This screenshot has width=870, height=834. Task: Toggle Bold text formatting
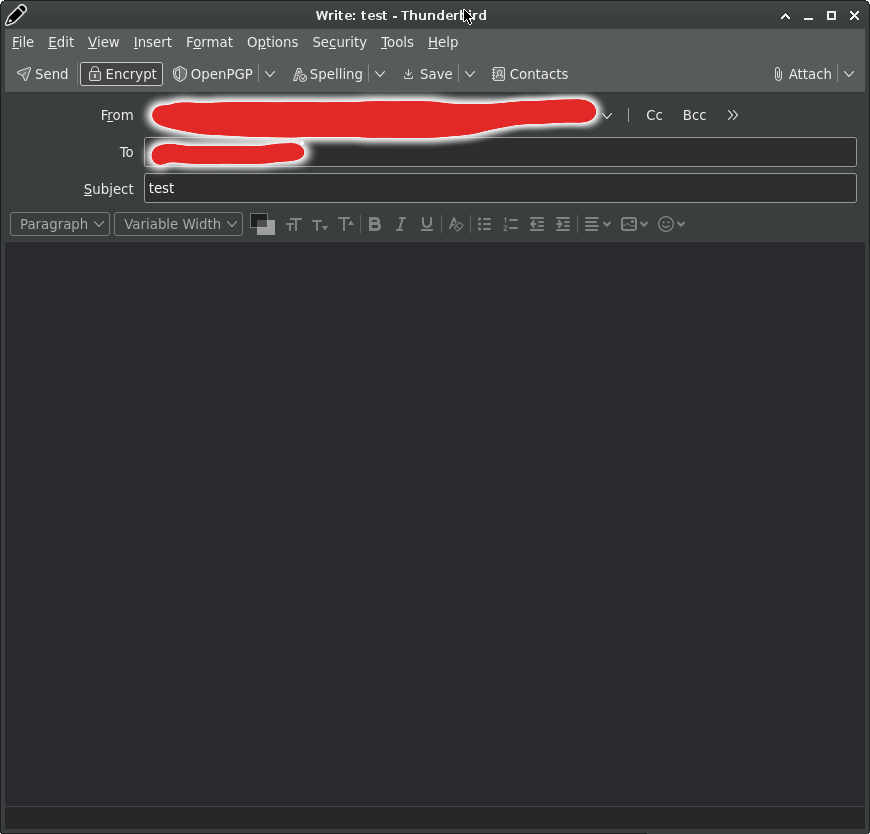(x=374, y=224)
